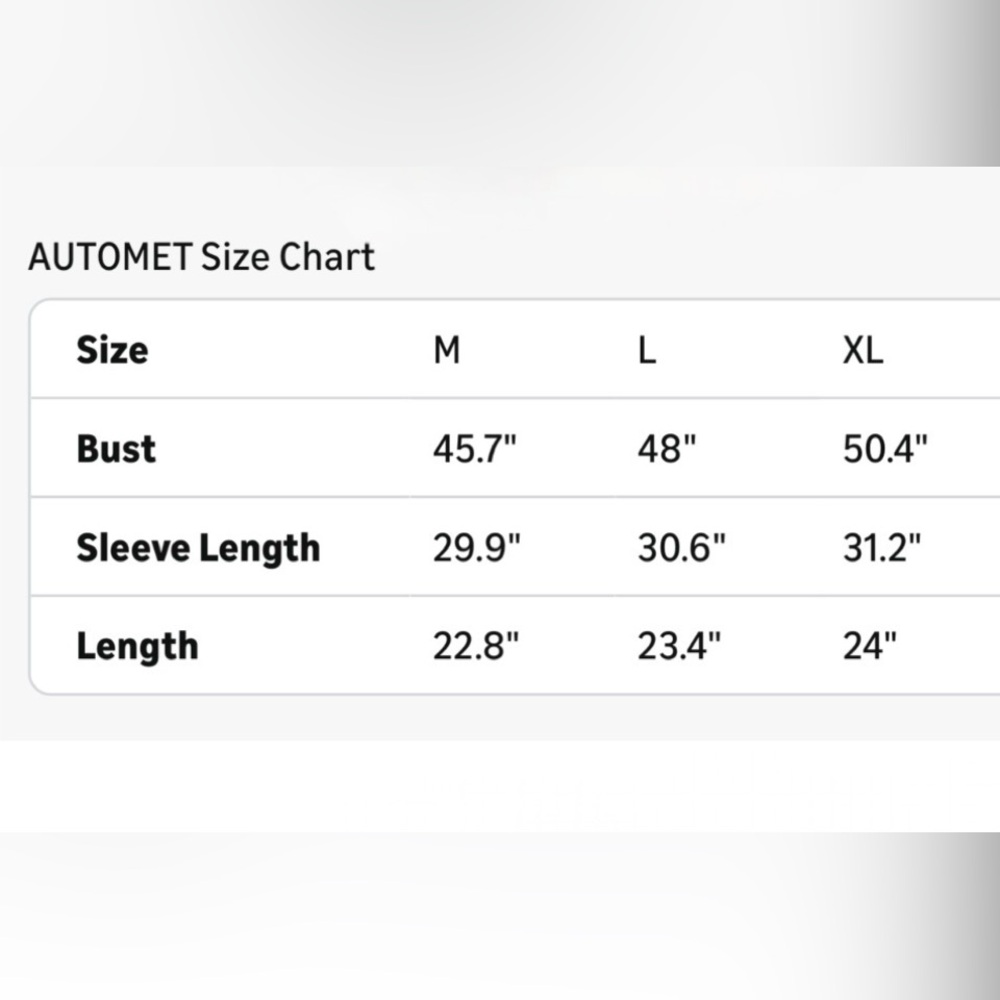
Task: Select the Size row header
Action: (x=112, y=349)
